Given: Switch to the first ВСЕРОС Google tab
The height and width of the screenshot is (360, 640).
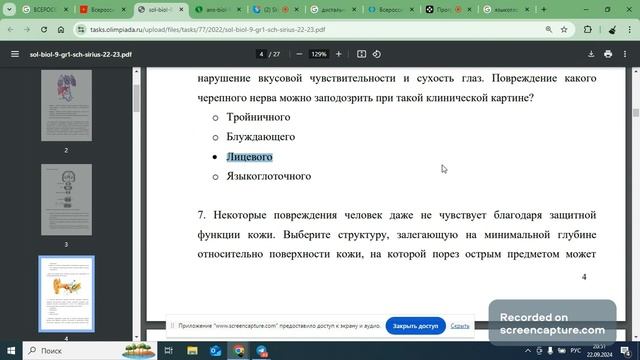Looking at the screenshot, I should pyautogui.click(x=44, y=9).
